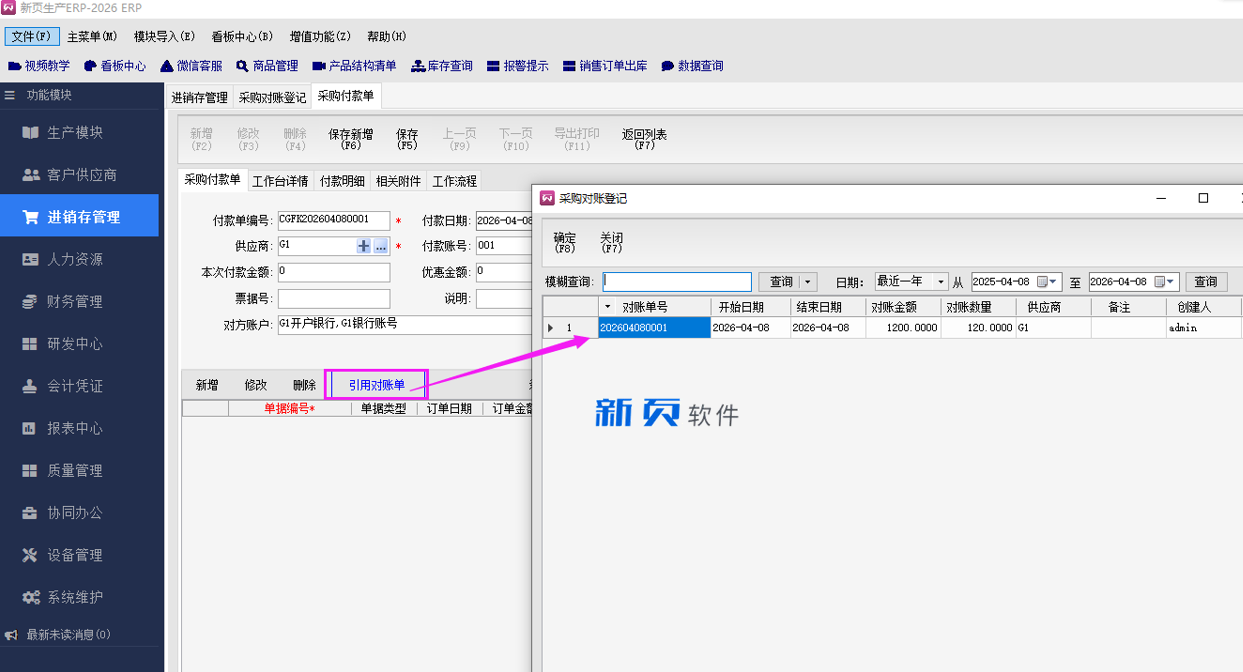Viewport: 1243px width, 672px height.
Task: Click the hamburger icon beside 功能模块
Action: point(10,95)
